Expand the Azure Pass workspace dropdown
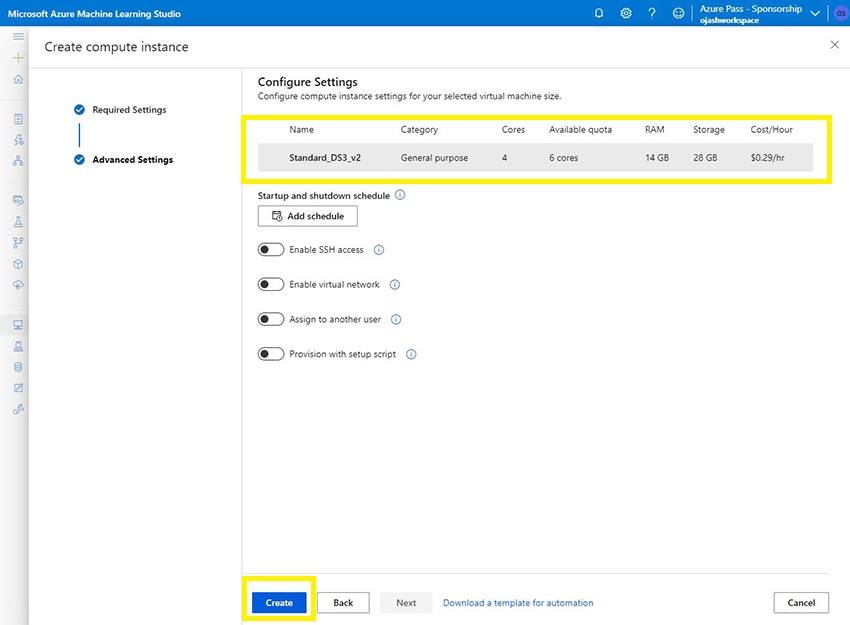The image size is (850, 625). [815, 13]
